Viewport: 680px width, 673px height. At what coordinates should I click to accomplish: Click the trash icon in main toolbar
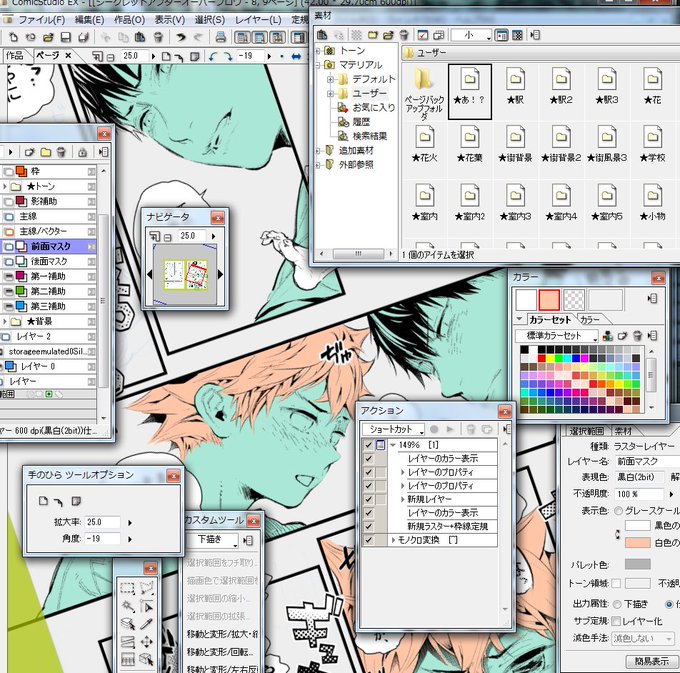coord(159,37)
